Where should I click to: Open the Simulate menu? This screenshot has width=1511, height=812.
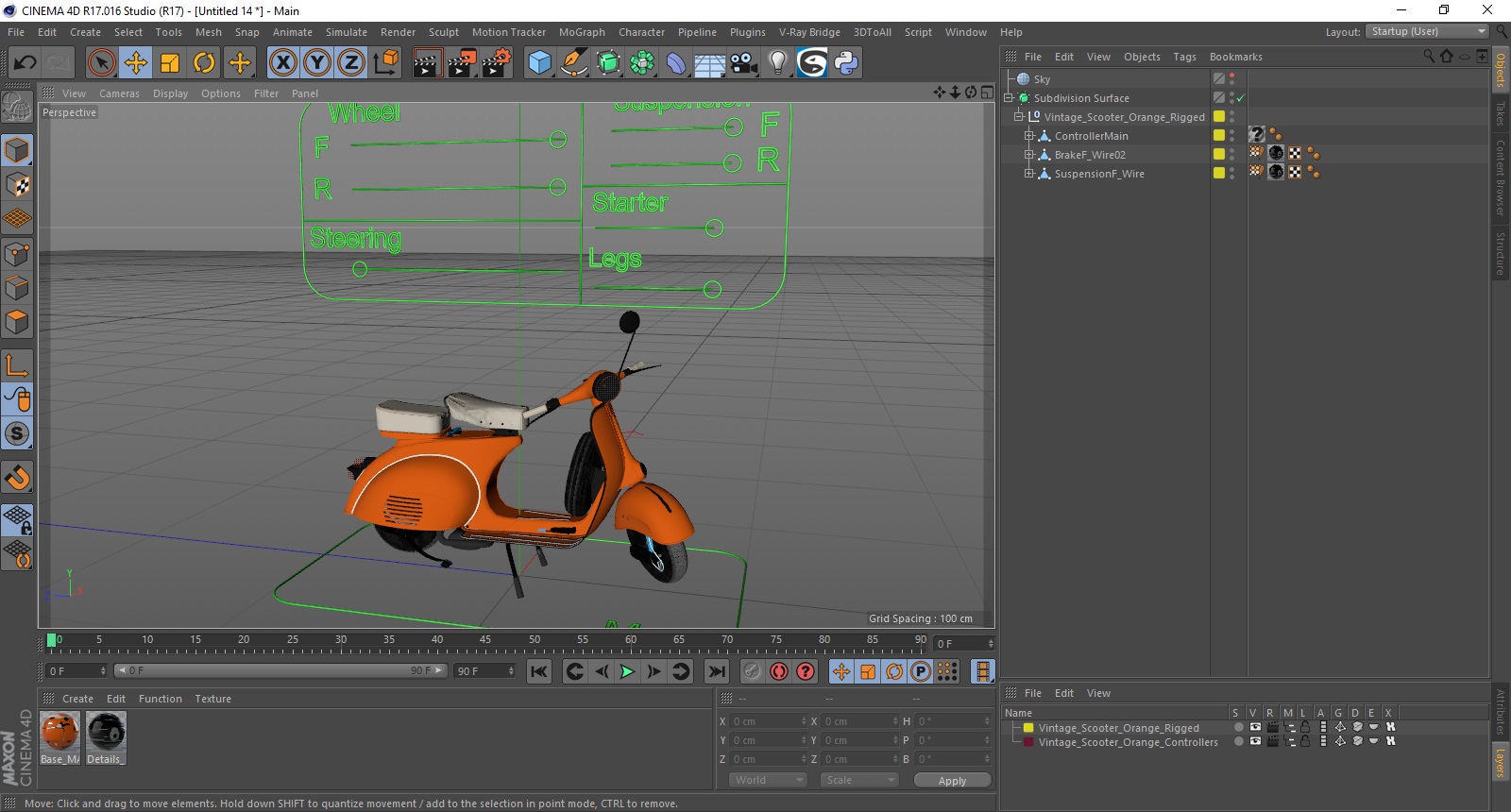click(347, 32)
